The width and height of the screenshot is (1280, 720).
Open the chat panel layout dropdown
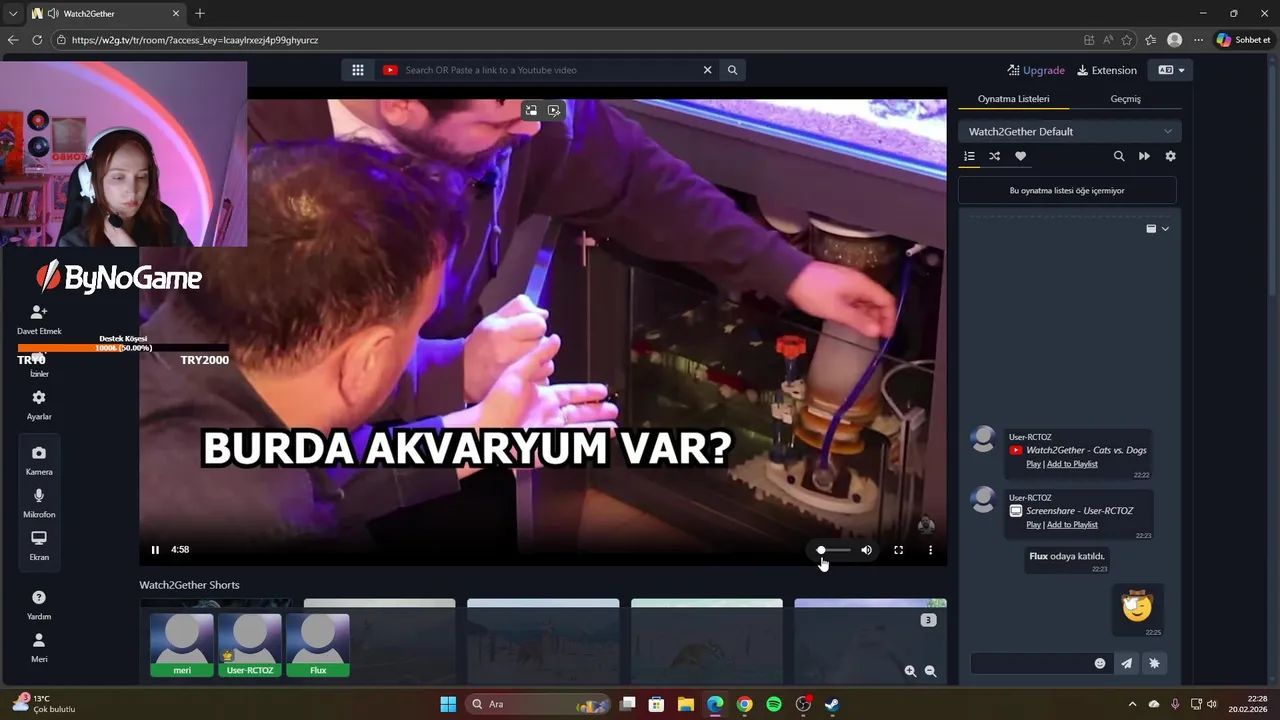1157,229
